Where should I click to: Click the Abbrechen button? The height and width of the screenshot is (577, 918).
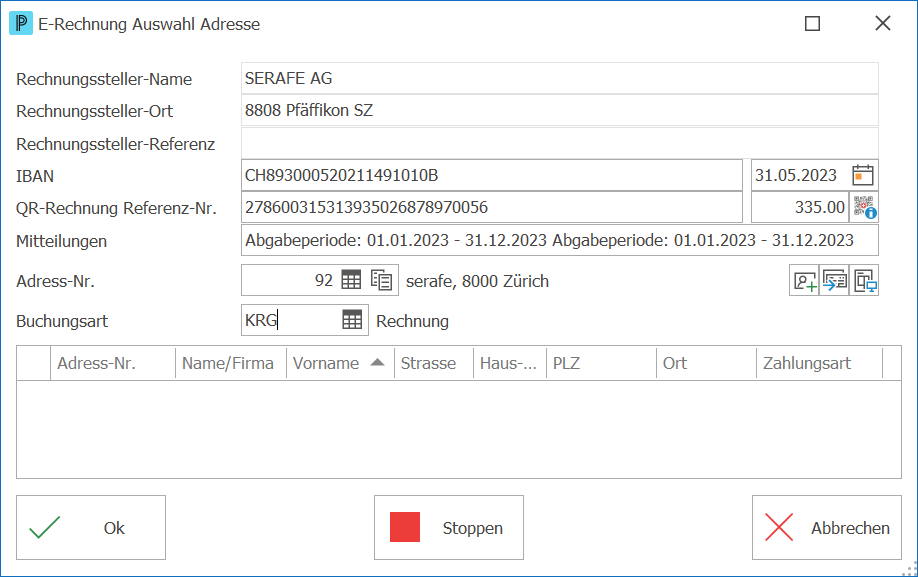click(x=827, y=527)
